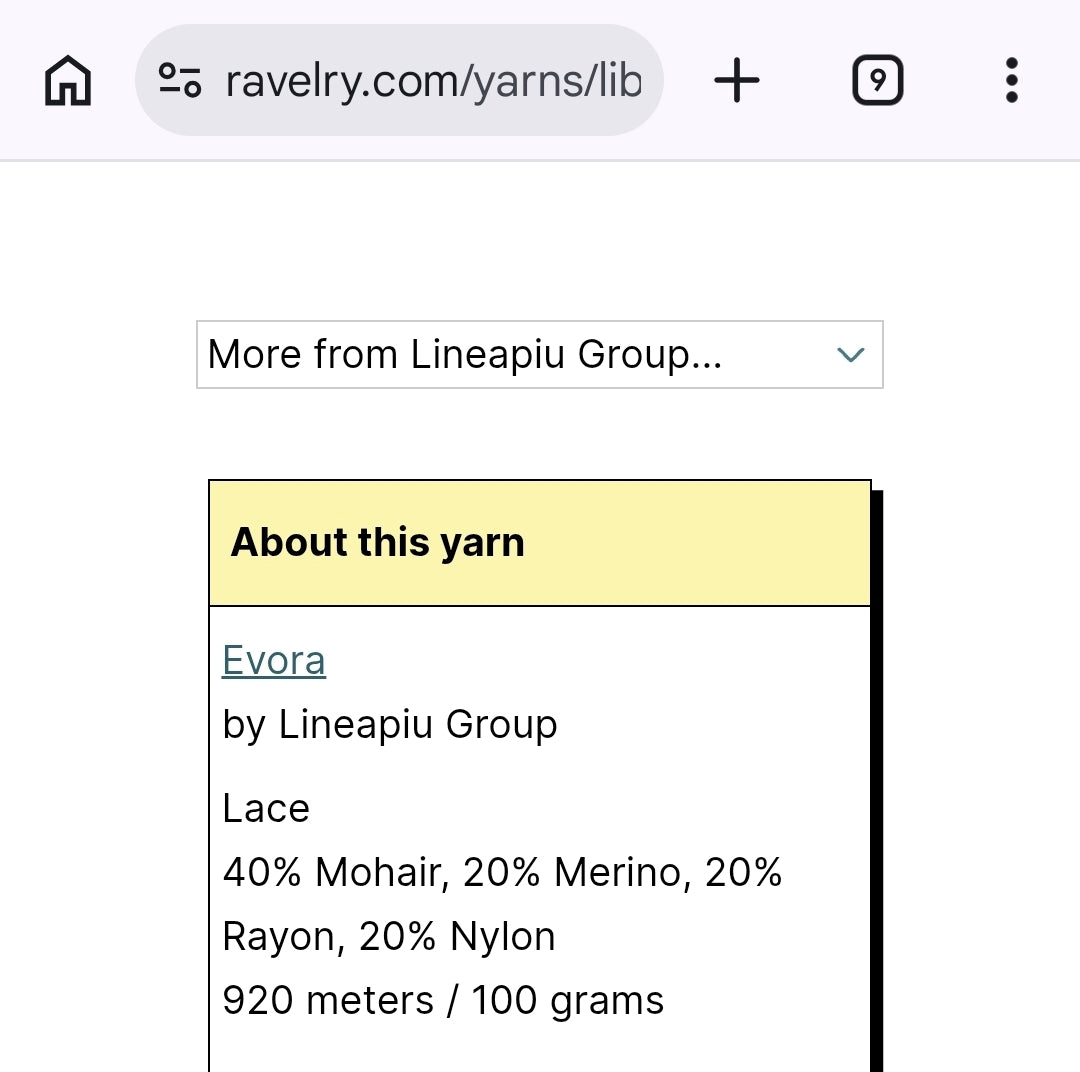Open the Evora yarn link
Image resolution: width=1080 pixels, height=1072 pixels.
pos(274,661)
